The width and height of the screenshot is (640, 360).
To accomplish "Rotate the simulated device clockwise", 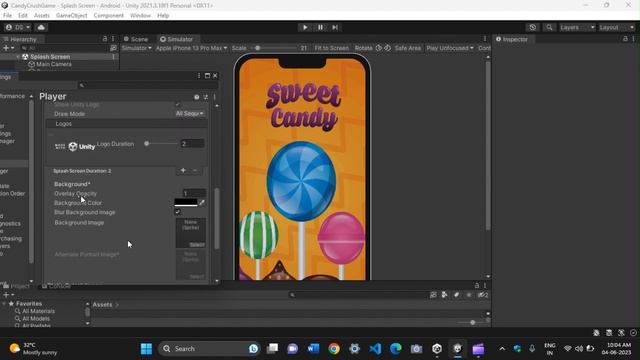I will coord(387,48).
